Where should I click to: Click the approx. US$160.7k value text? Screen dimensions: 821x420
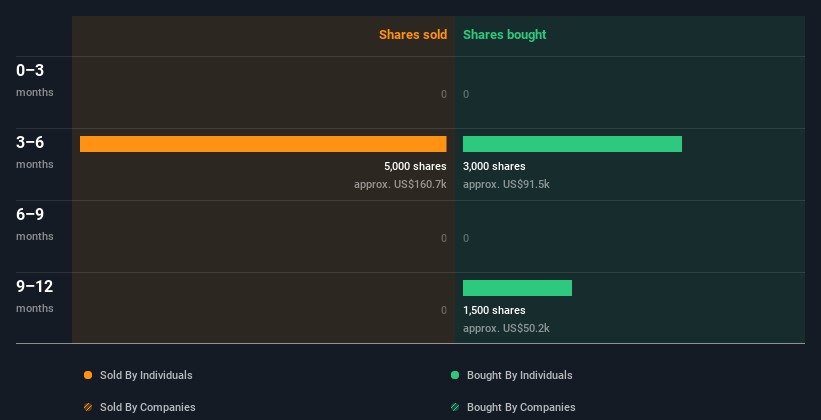click(400, 184)
